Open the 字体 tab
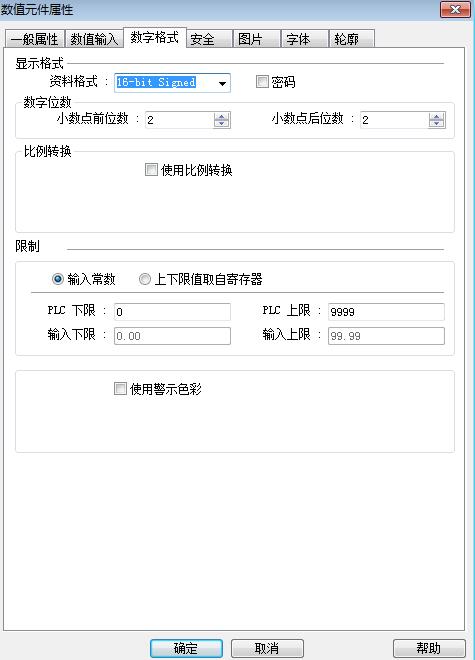Image resolution: width=475 pixels, height=660 pixels. click(304, 39)
